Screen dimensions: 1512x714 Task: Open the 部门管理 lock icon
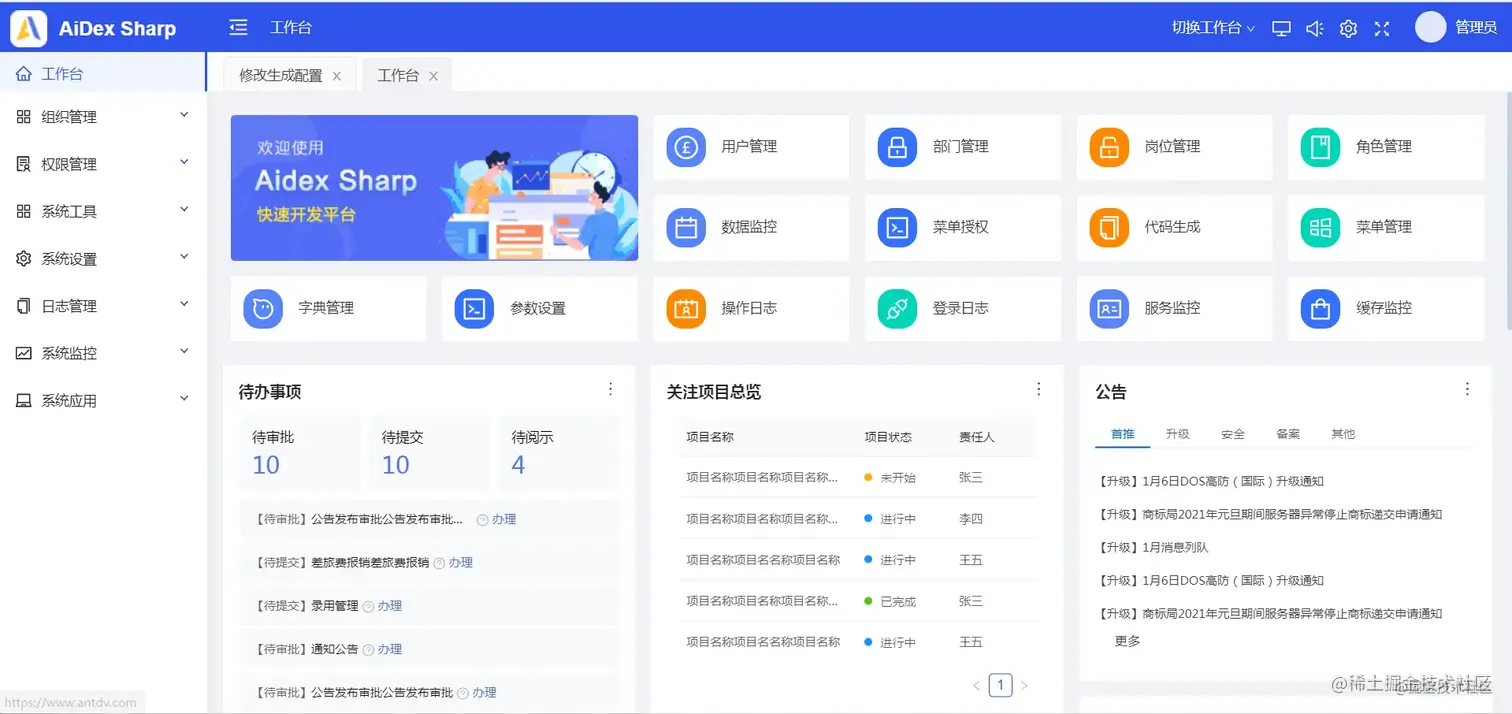pyautogui.click(x=897, y=147)
